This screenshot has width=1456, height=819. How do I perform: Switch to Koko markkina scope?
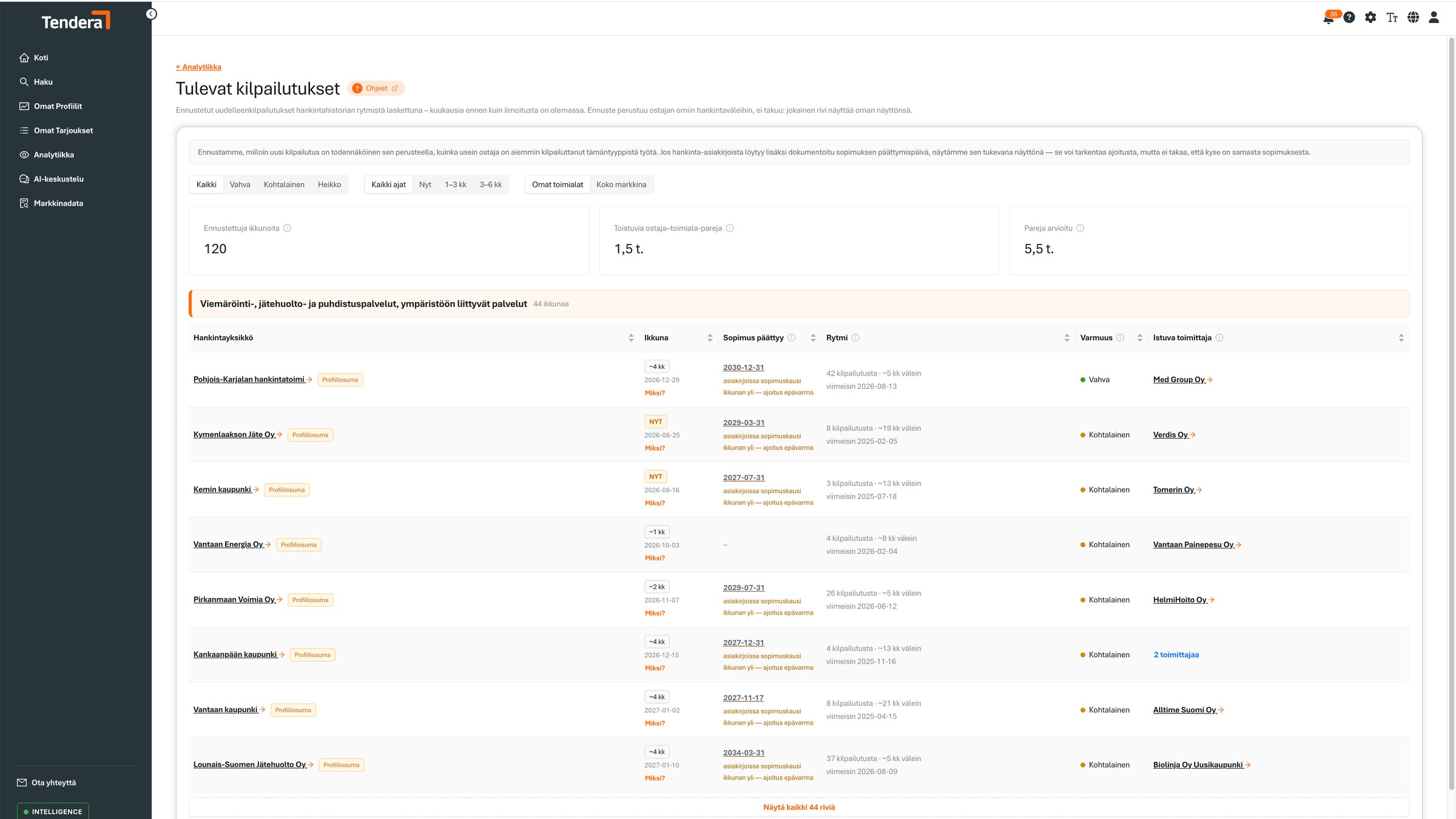(x=621, y=184)
